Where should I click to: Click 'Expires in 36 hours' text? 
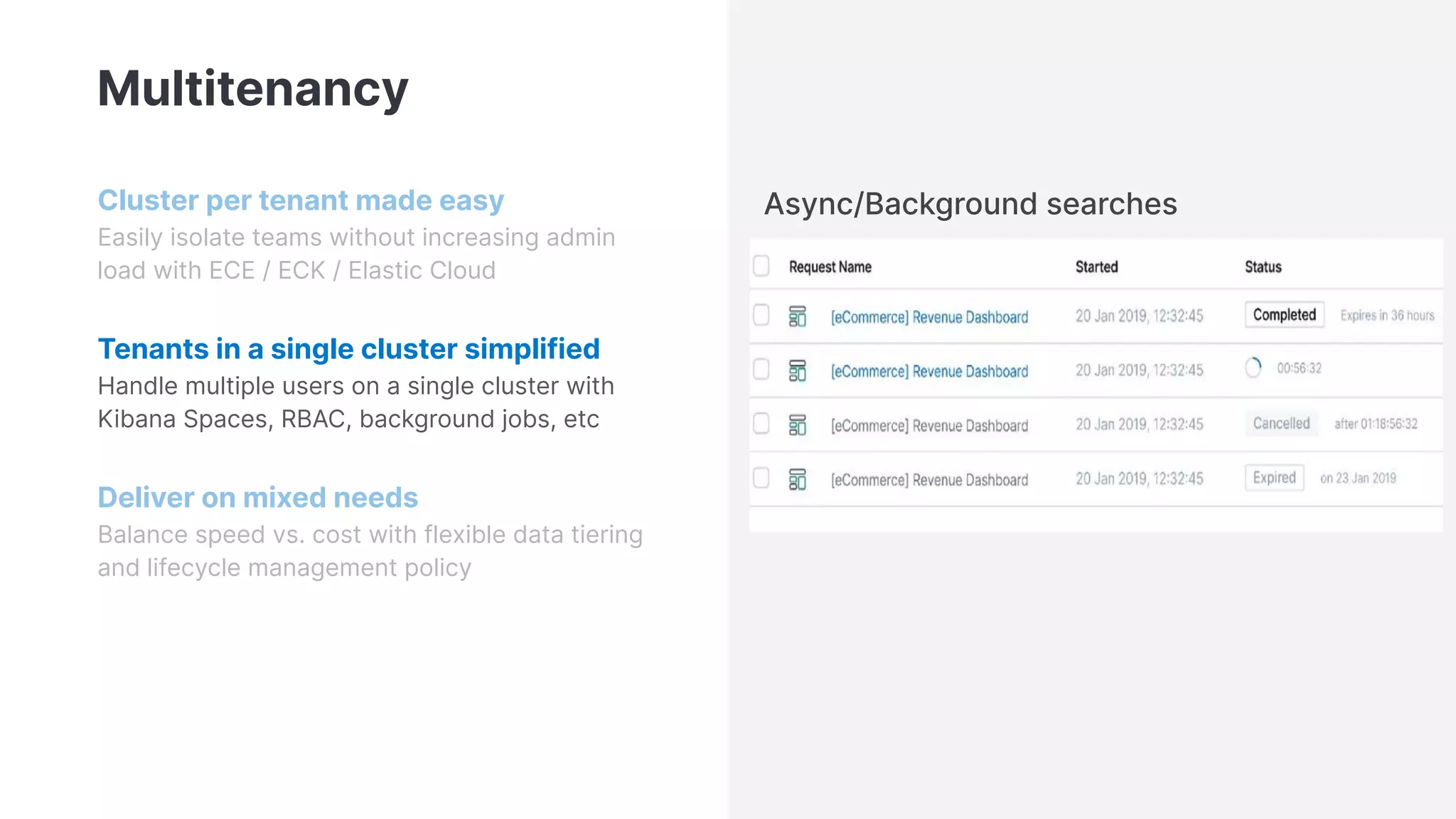point(1387,316)
